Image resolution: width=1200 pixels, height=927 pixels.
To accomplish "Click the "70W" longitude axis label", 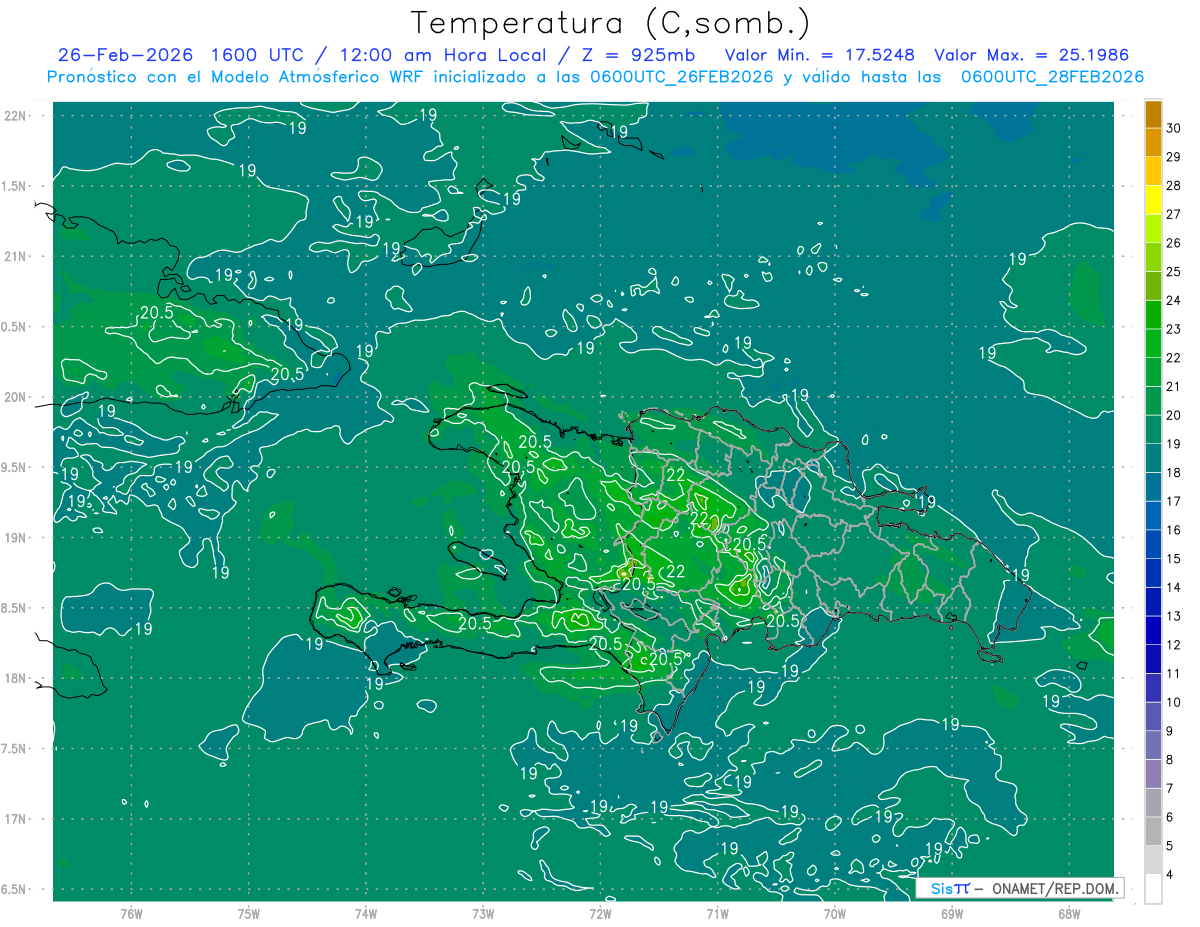I will pyautogui.click(x=835, y=914).
